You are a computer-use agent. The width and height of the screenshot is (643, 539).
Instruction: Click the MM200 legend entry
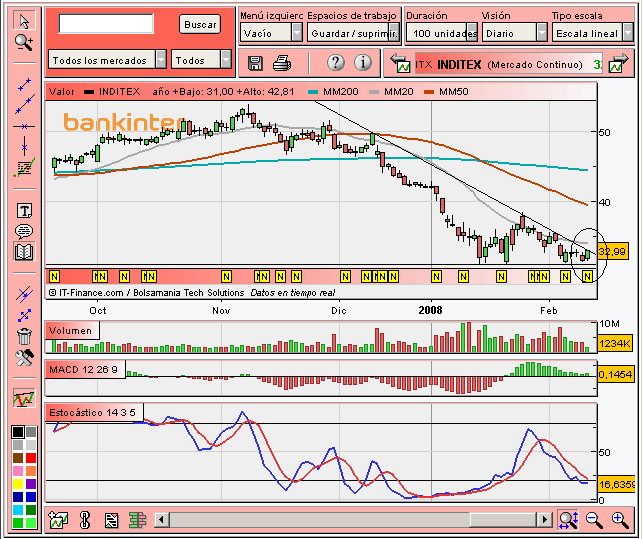(x=333, y=91)
